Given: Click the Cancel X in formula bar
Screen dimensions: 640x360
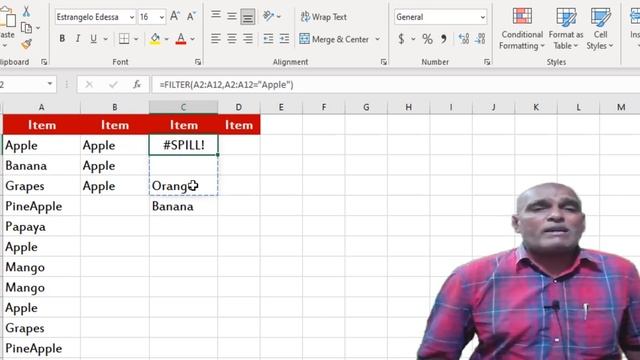Looking at the screenshot, I should [89, 84].
